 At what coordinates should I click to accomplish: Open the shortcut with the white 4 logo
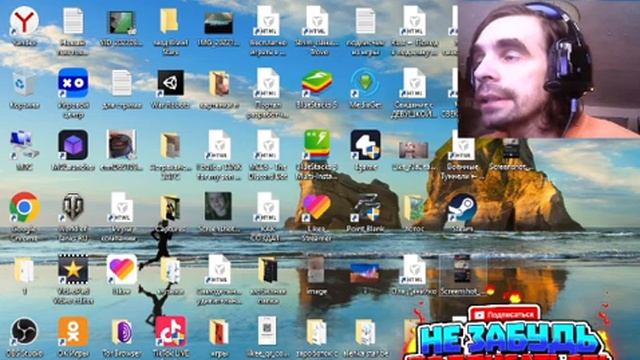click(x=365, y=145)
